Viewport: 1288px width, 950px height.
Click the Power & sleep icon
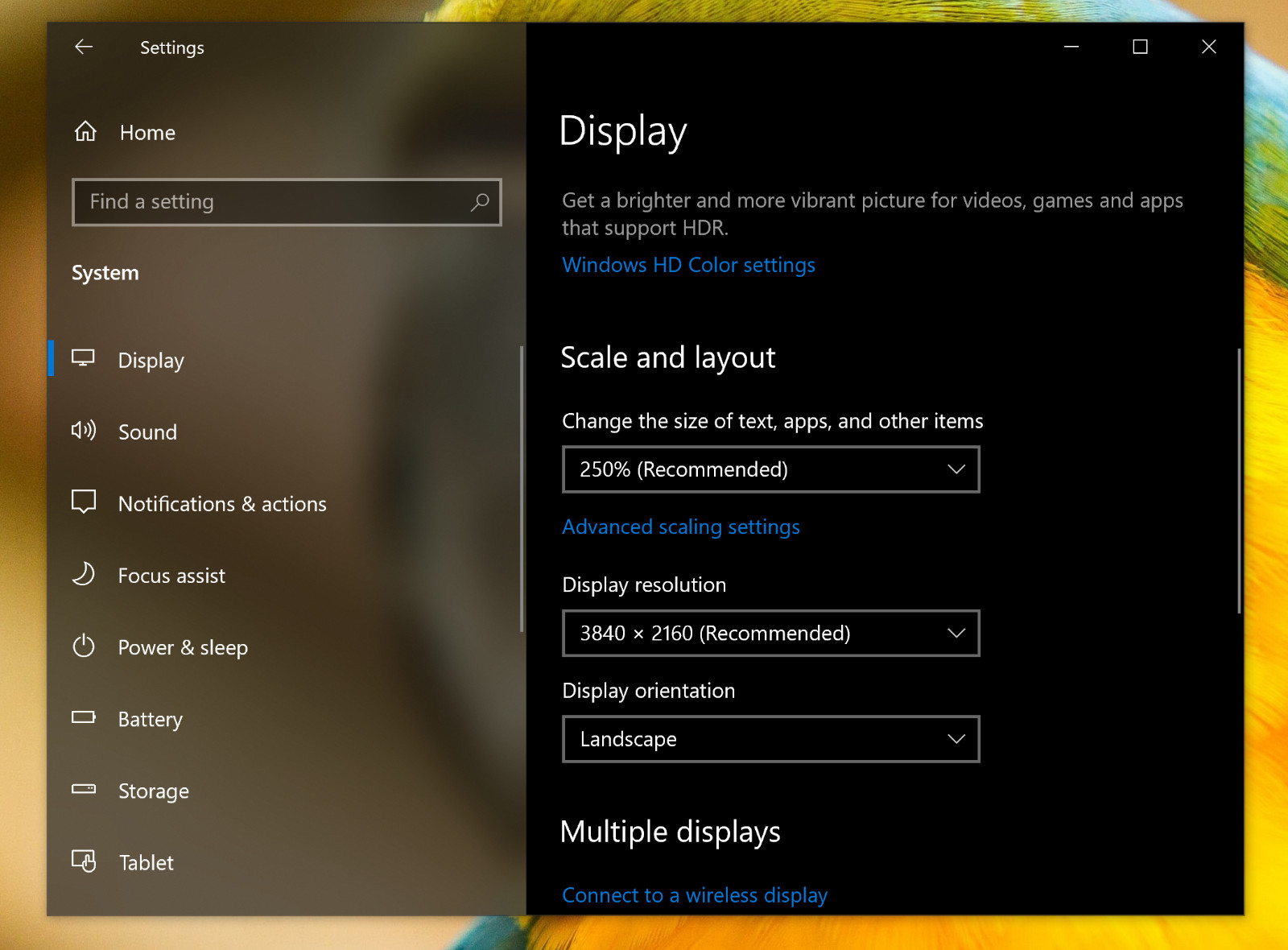[x=84, y=646]
